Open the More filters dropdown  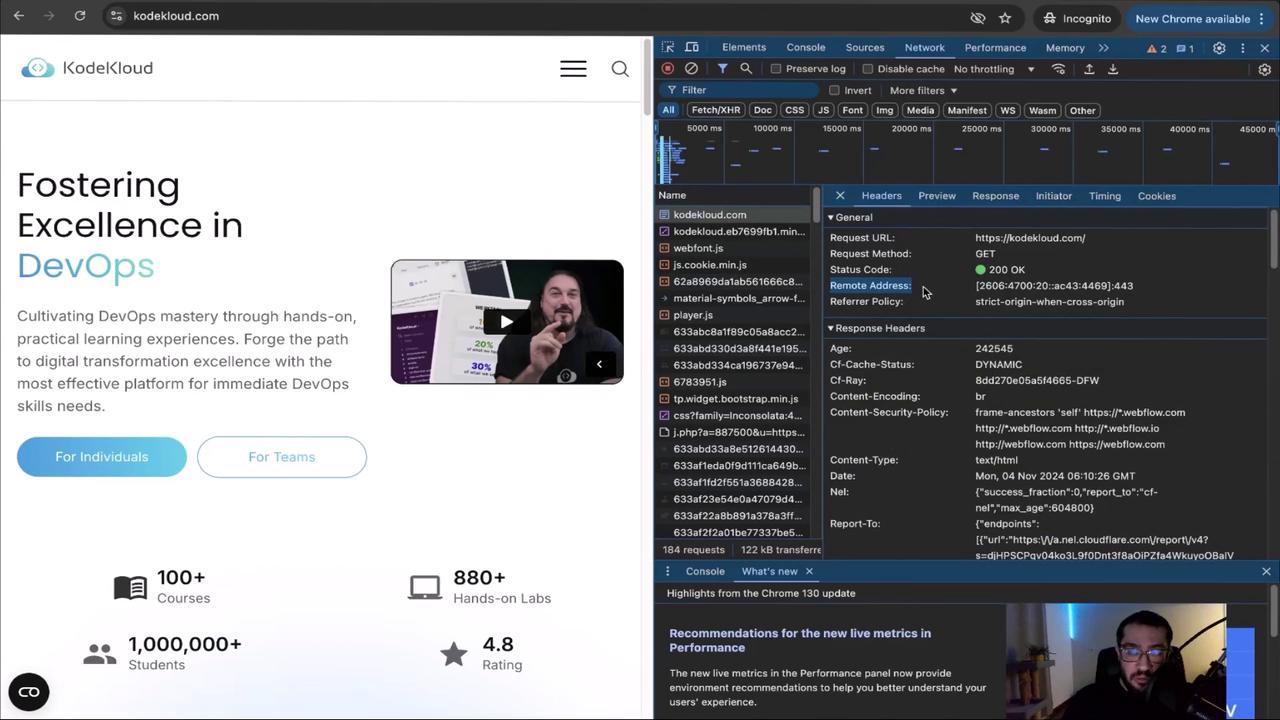click(x=923, y=90)
